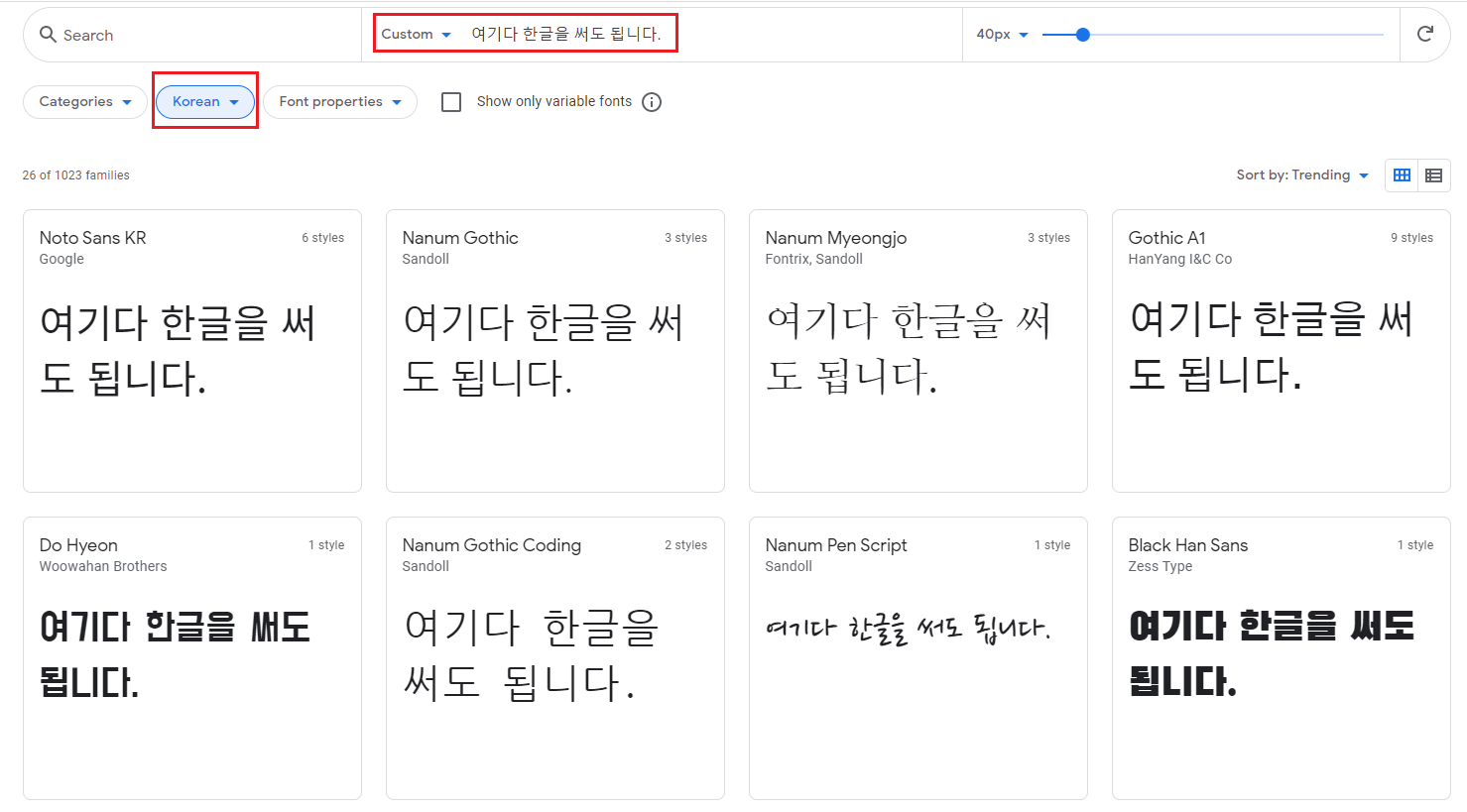Click '9 styles' on Gothic A1
1467x812 pixels.
pyautogui.click(x=1411, y=238)
